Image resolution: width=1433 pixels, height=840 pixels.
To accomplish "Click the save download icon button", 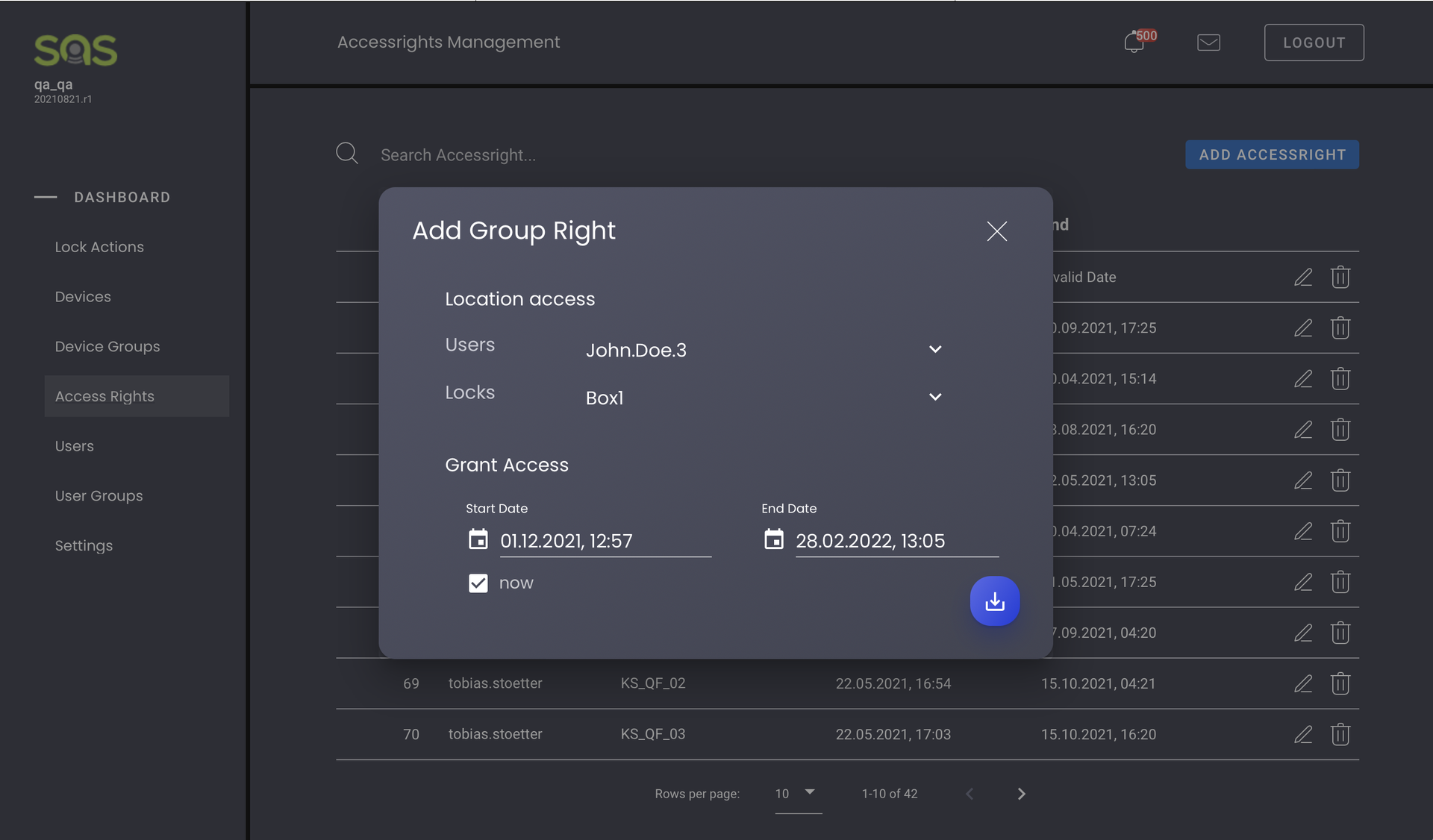I will tap(994, 601).
